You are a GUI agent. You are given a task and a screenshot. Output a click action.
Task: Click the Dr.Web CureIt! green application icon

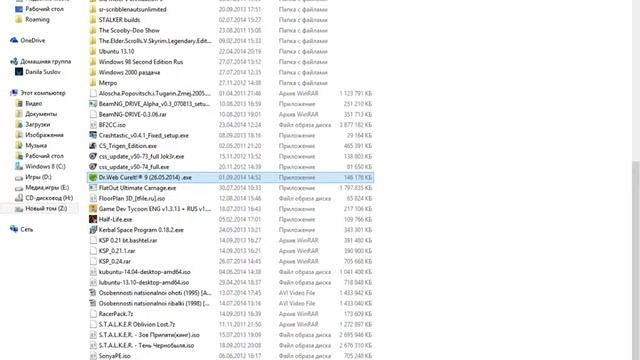coord(93,177)
